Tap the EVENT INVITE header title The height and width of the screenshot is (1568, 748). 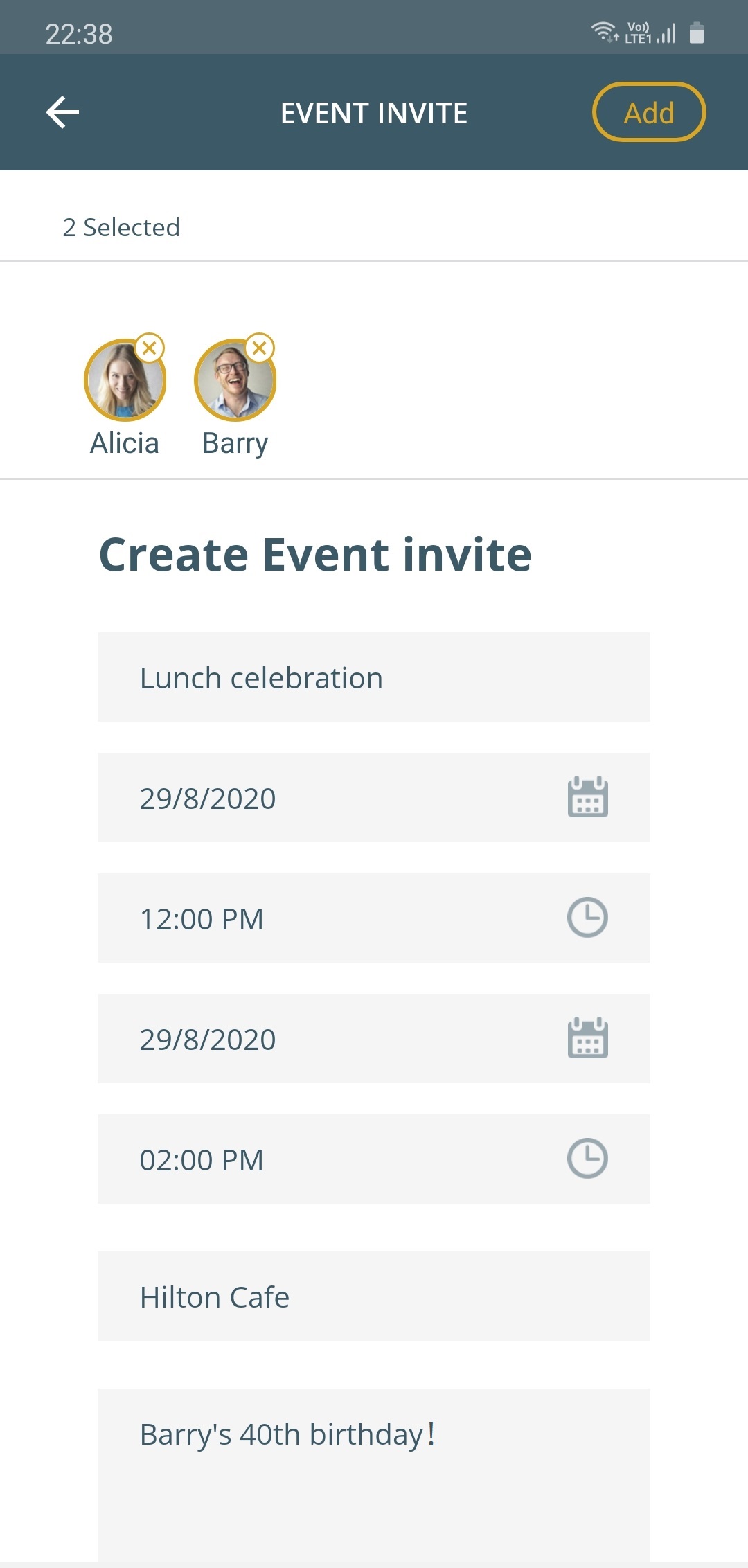click(x=374, y=113)
